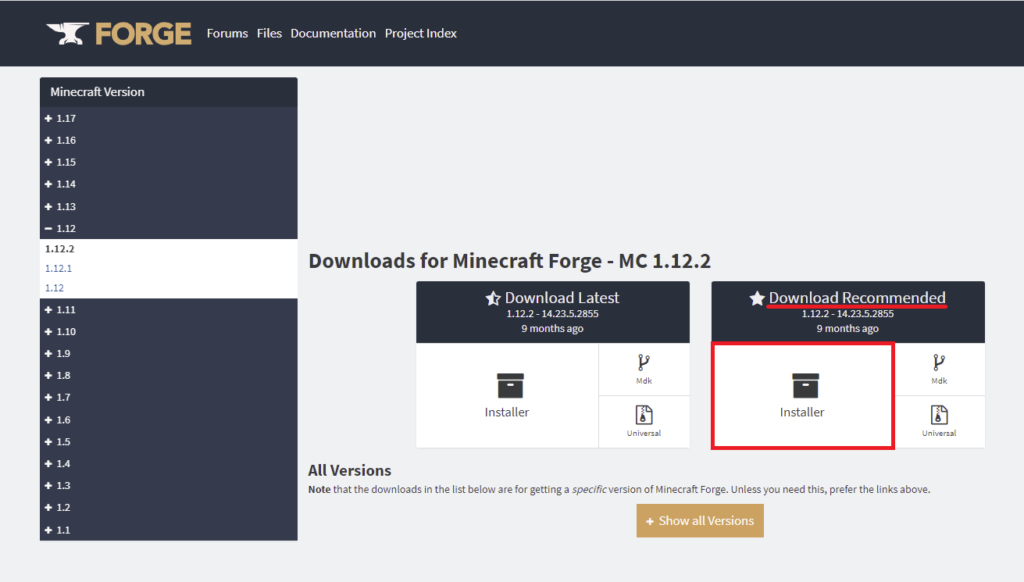Click the Downloads for Minecraft Forge title
The width and height of the screenshot is (1024, 582).
coord(509,261)
